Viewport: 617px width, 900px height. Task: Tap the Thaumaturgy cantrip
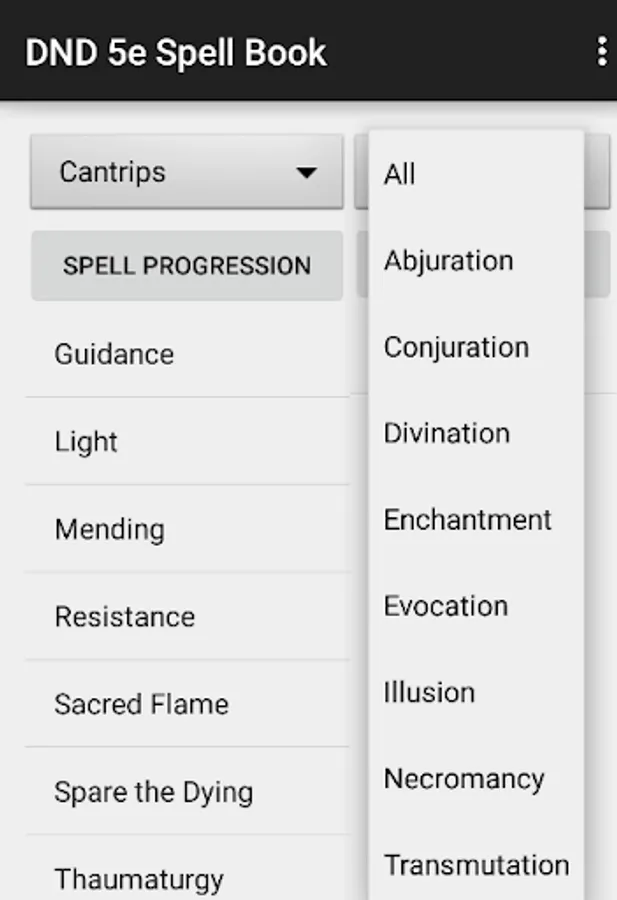pyautogui.click(x=188, y=879)
